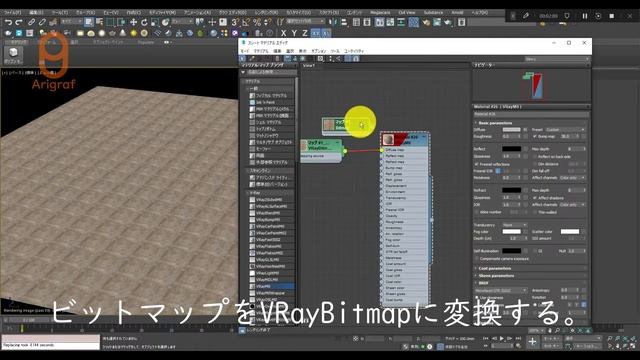Toggle the Thin-walled checkbox
640x360 pixels.
535,212
